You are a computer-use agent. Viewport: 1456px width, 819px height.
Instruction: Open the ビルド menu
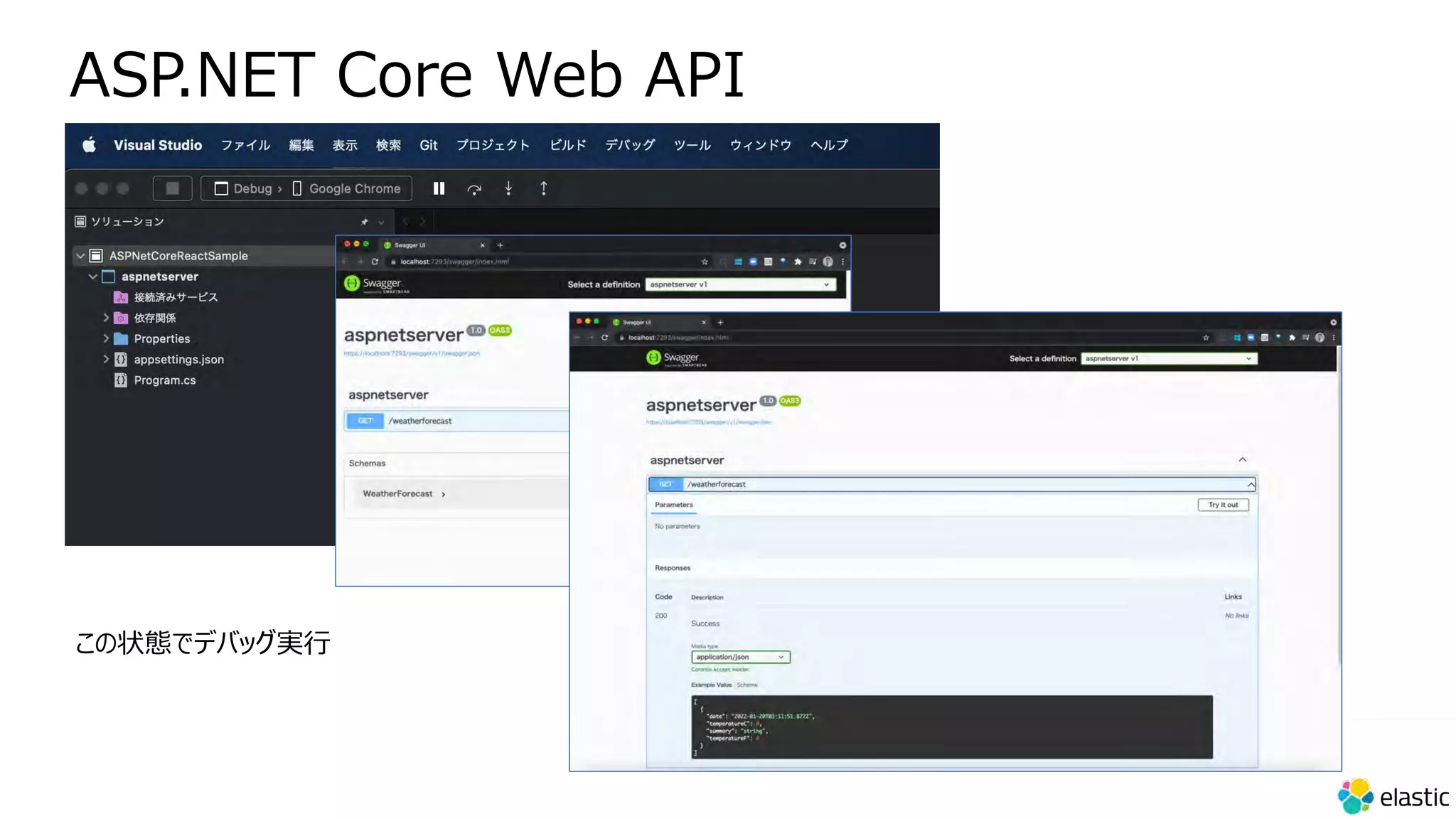pyautogui.click(x=567, y=145)
